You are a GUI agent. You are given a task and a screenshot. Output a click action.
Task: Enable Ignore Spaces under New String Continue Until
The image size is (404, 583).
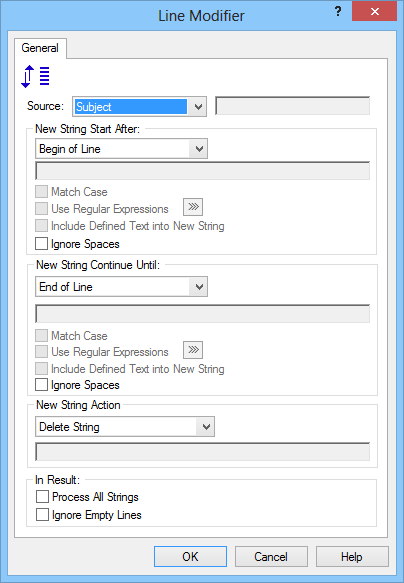click(42, 384)
